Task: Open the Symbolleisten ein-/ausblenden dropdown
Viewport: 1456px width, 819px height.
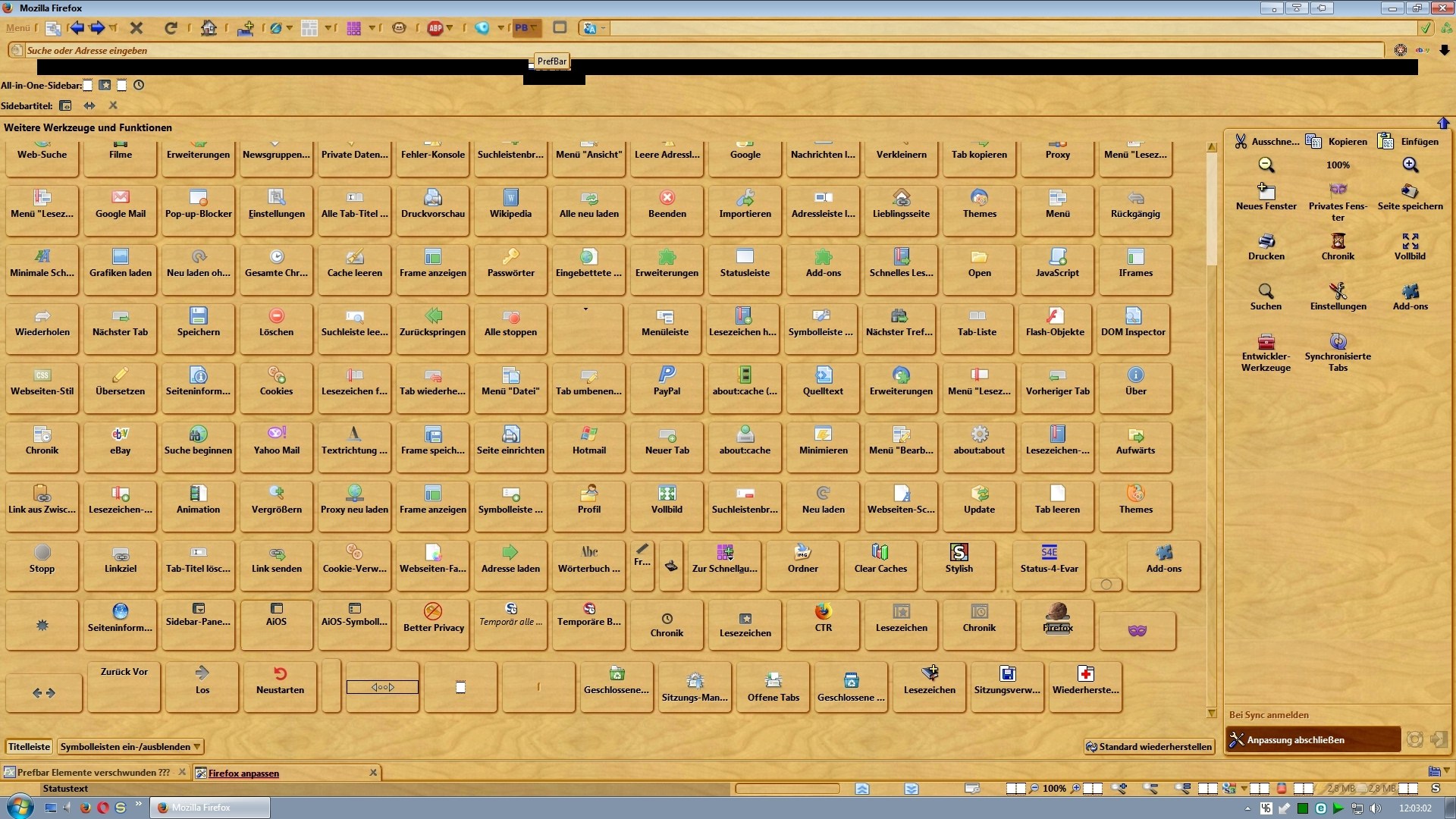Action: point(130,747)
